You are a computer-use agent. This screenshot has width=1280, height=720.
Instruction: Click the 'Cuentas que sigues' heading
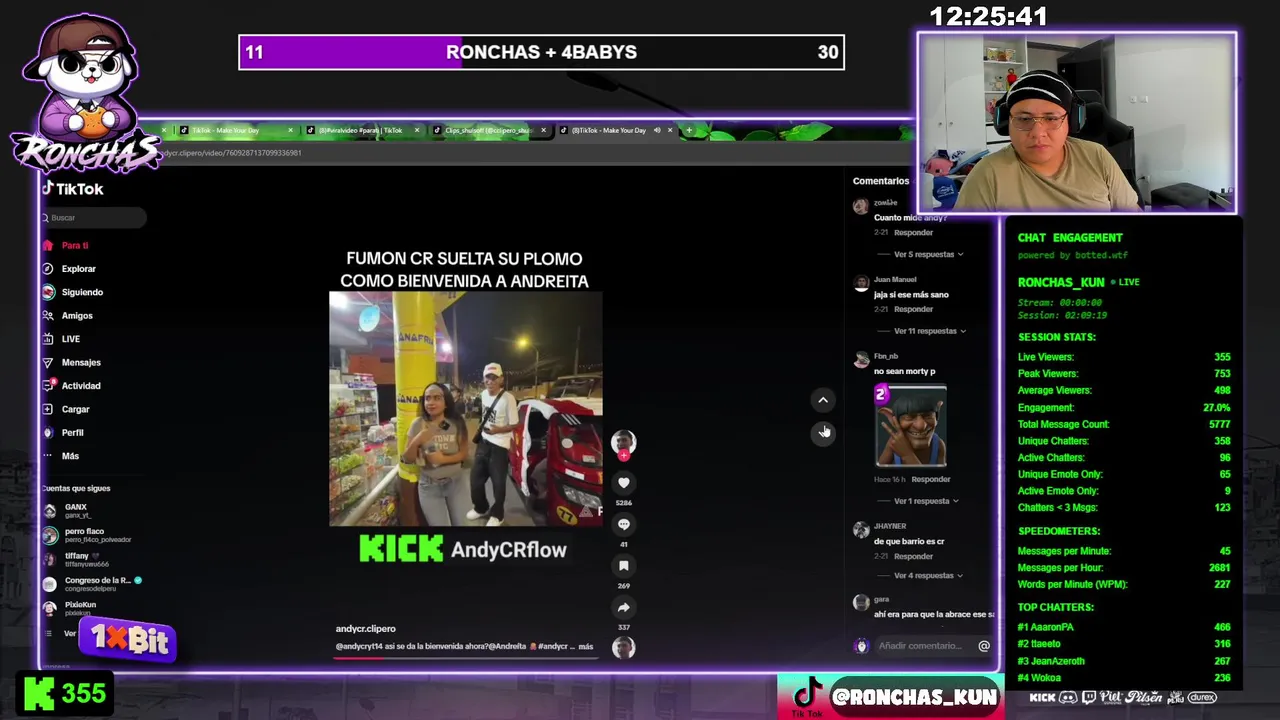[76, 488]
